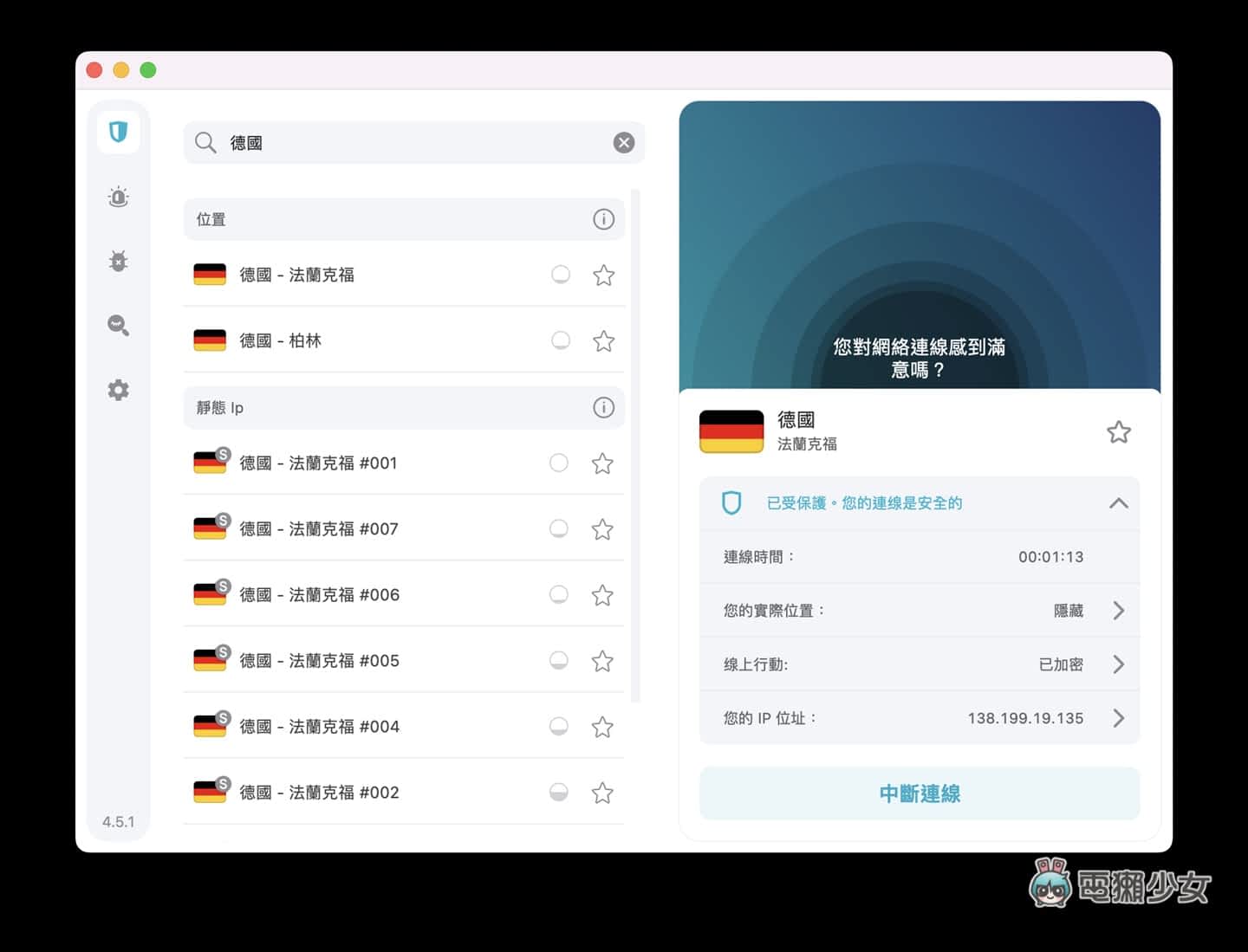Open the Alert siren icon in sidebar
This screenshot has height=952, width=1248.
coord(119,198)
